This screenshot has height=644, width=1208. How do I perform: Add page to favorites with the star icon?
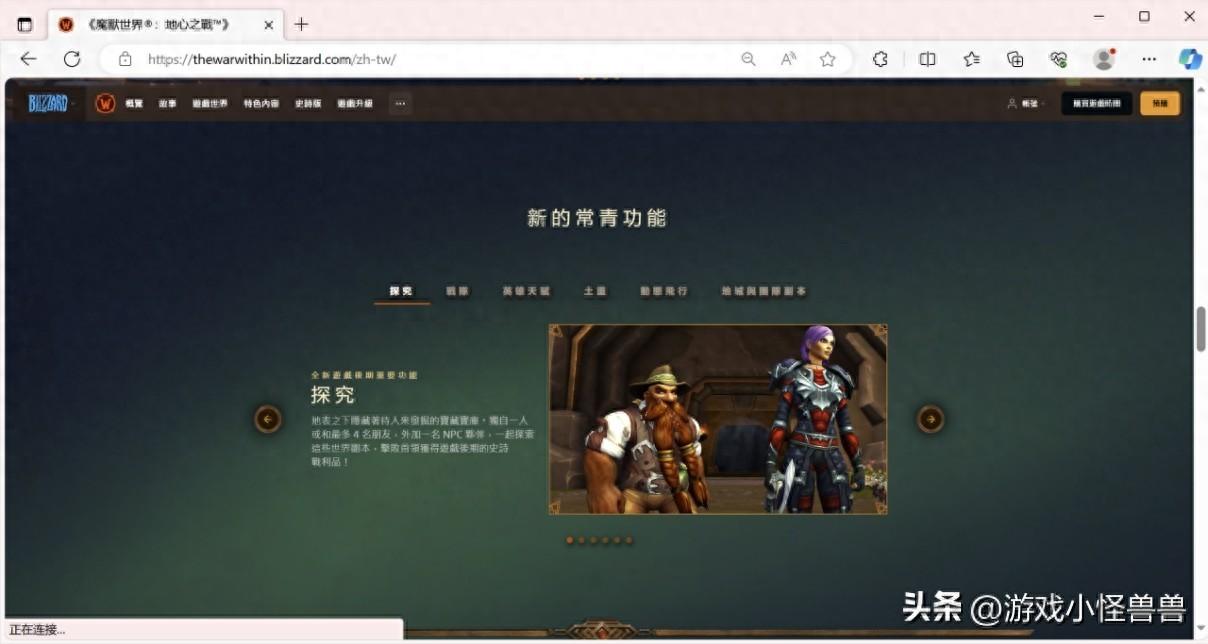(827, 59)
